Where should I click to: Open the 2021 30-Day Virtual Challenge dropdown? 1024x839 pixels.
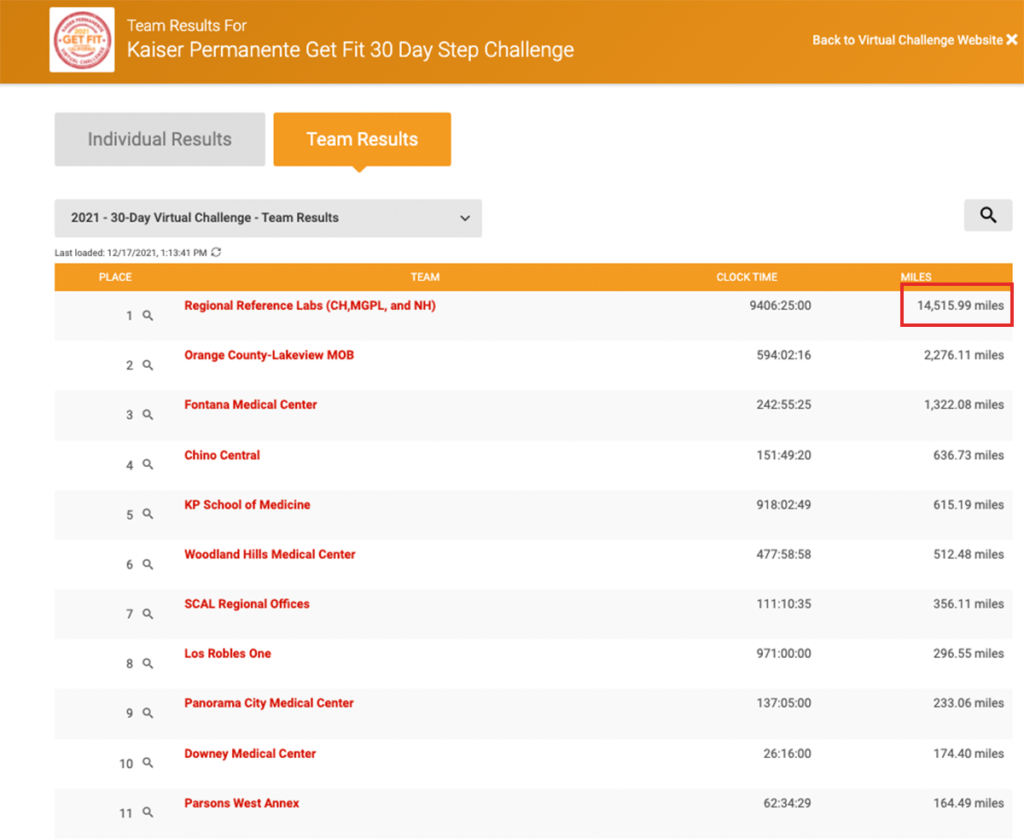pyautogui.click(x=268, y=218)
